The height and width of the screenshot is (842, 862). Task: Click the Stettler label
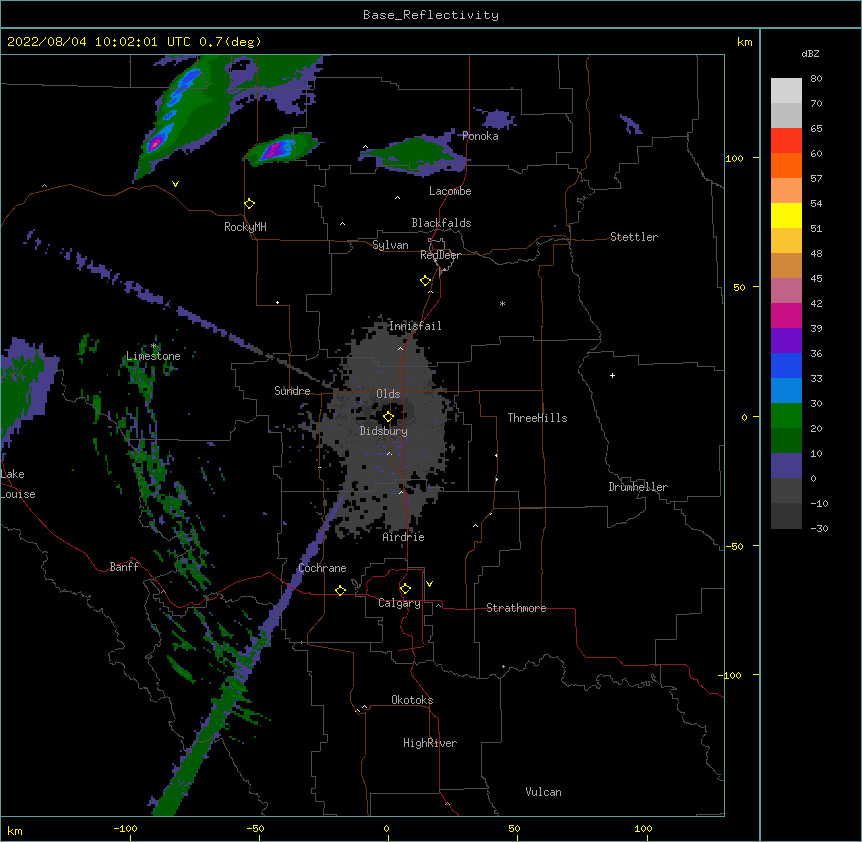click(x=634, y=237)
